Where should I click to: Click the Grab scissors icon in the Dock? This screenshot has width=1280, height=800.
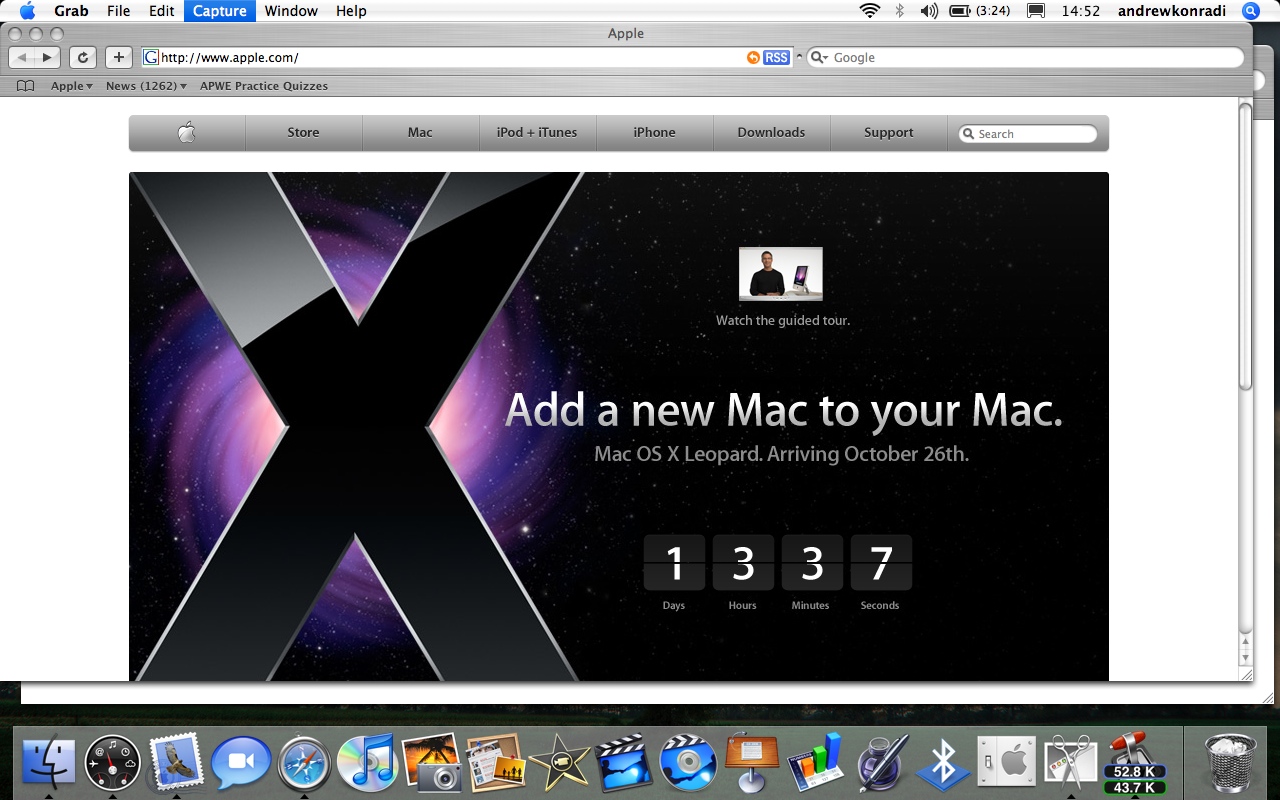[x=1070, y=765]
